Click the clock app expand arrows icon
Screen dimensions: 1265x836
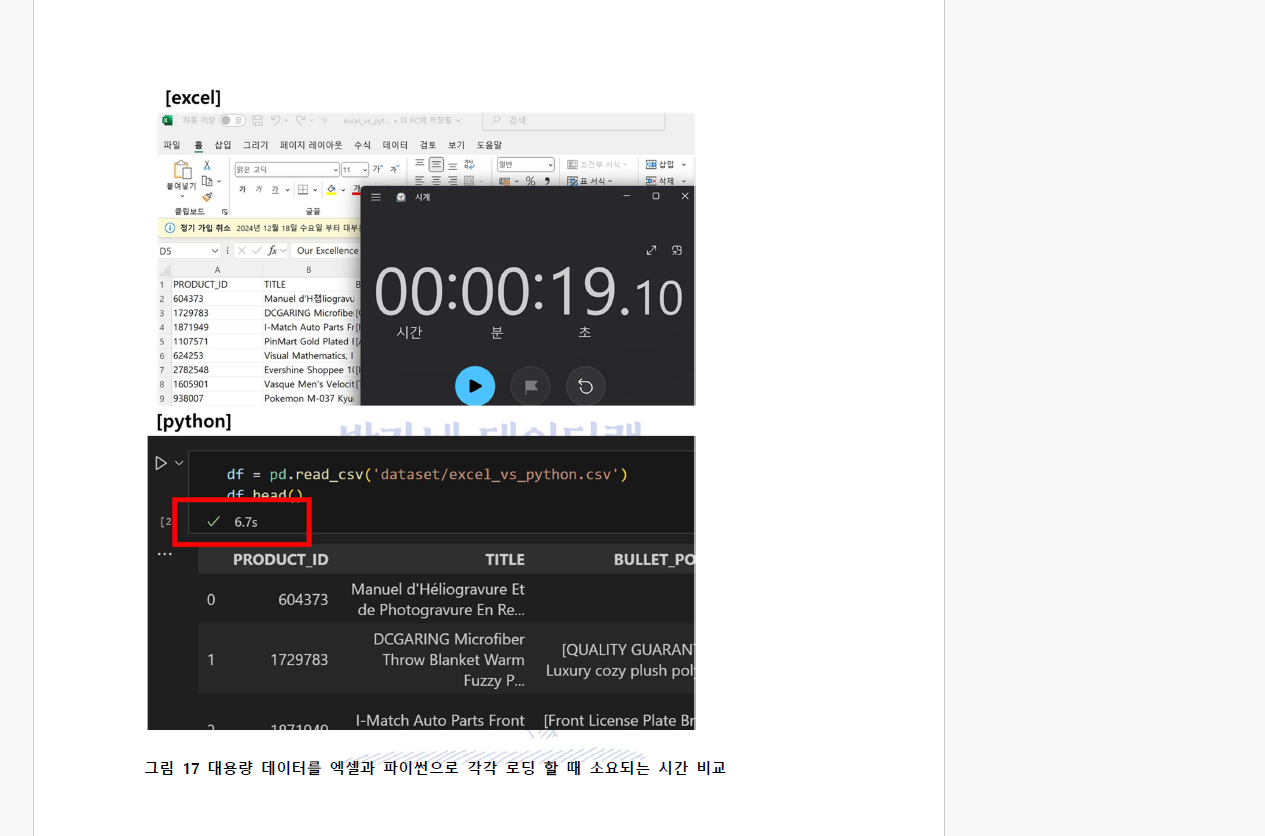click(x=651, y=250)
